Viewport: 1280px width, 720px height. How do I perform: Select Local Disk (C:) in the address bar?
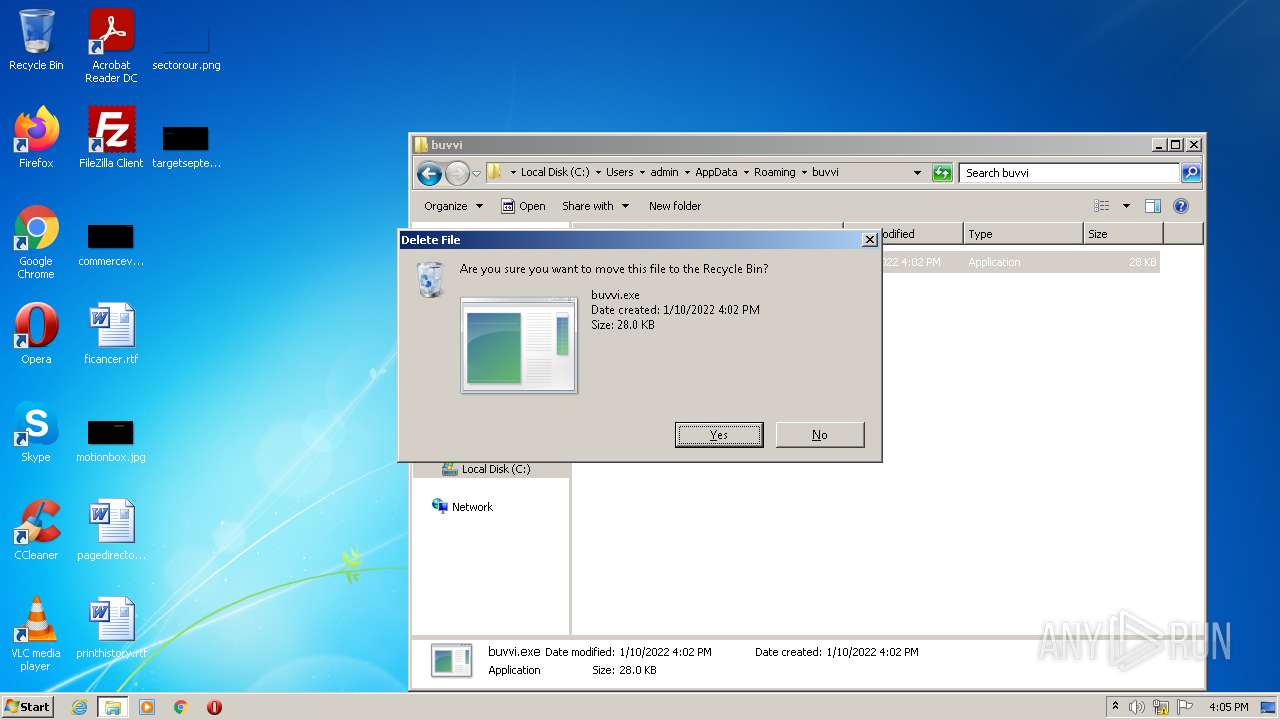[x=556, y=172]
